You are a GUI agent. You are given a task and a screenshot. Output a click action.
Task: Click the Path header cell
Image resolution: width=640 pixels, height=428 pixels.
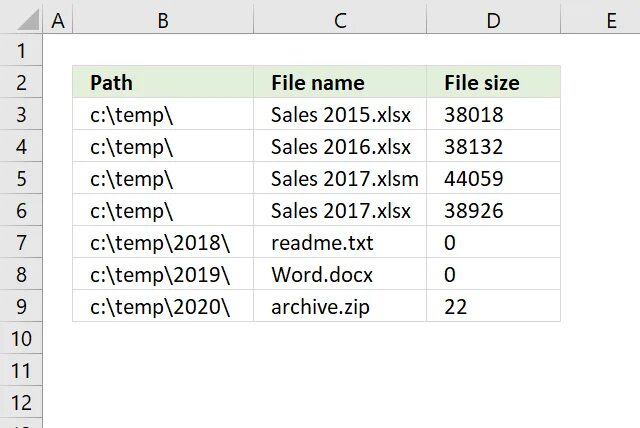point(163,83)
